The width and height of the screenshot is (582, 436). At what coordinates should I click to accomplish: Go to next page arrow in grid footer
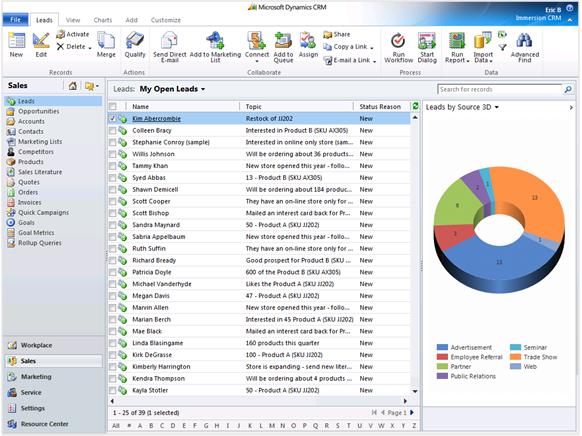click(412, 412)
